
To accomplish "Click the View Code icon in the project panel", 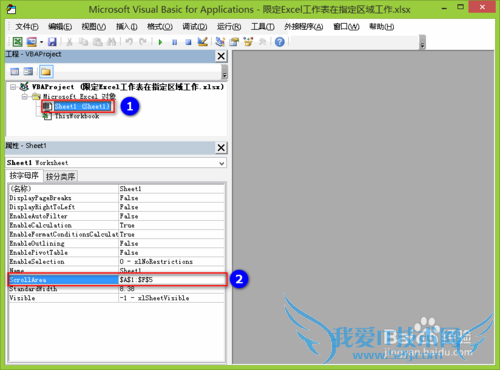I will [15, 71].
